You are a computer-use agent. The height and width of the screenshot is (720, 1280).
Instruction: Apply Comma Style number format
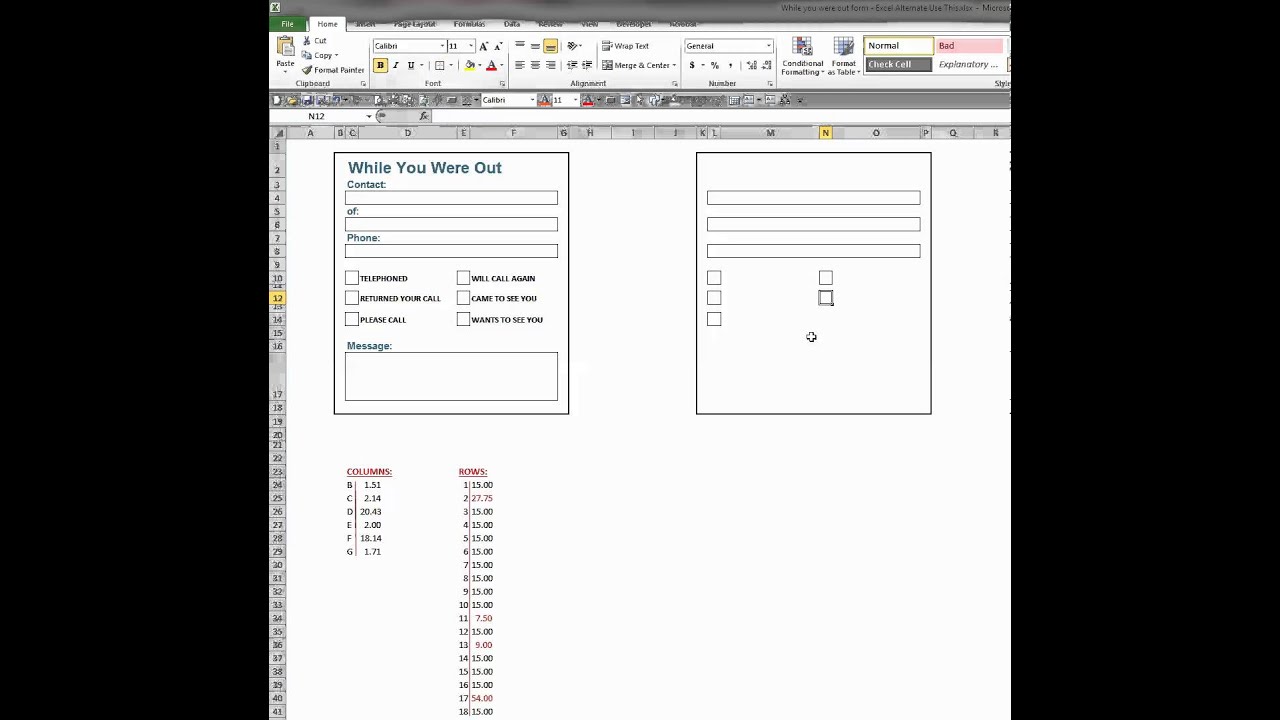[729, 65]
